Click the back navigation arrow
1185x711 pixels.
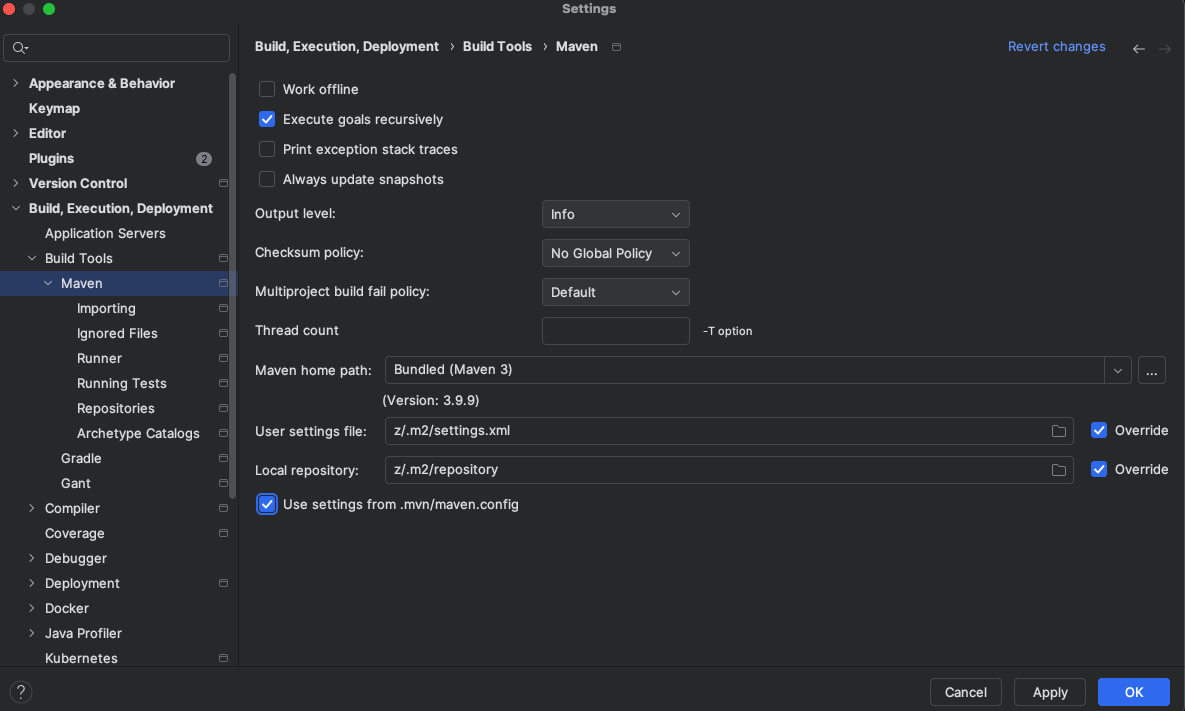tap(1138, 48)
